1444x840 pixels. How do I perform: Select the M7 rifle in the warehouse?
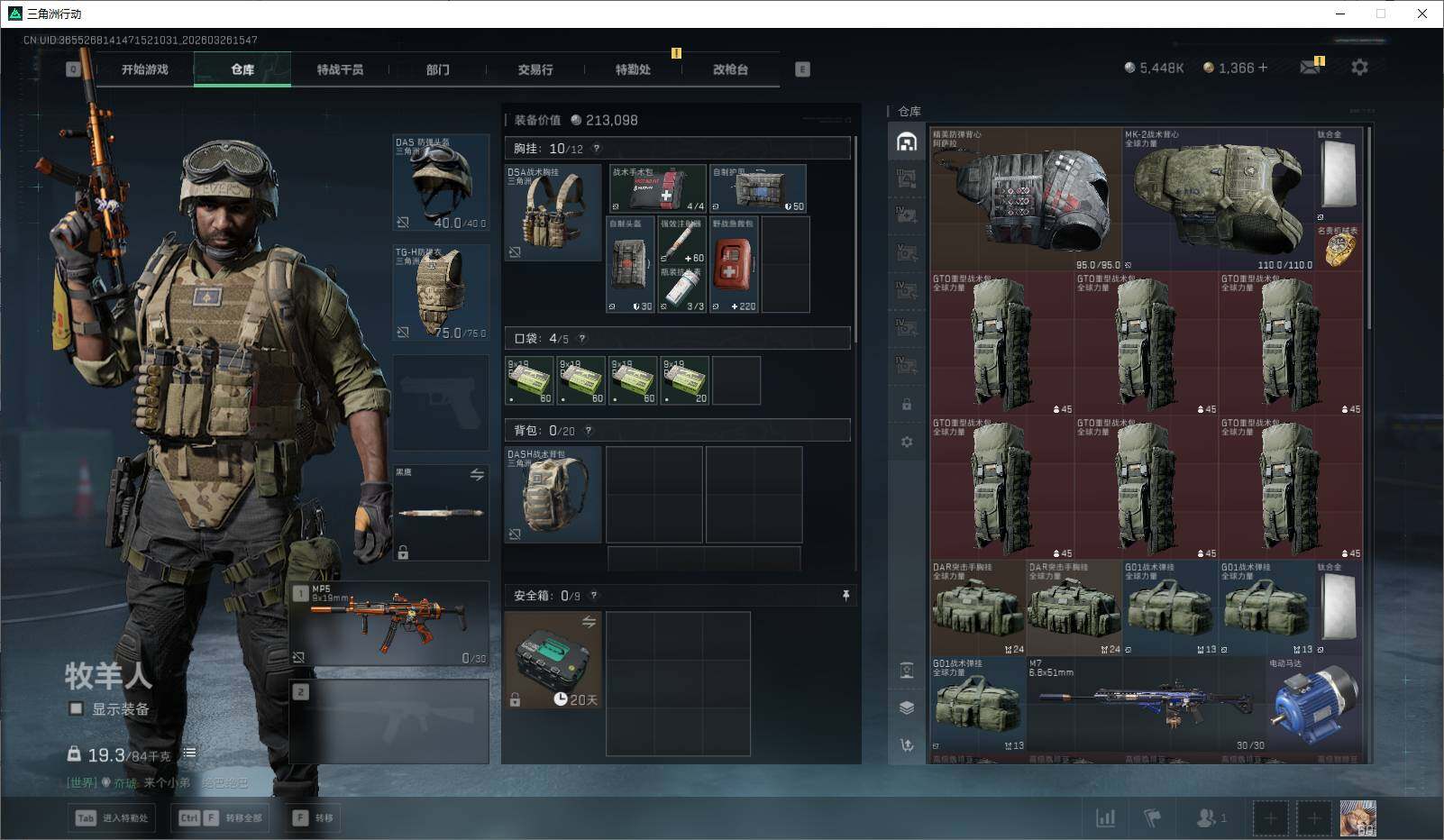[x=1146, y=704]
